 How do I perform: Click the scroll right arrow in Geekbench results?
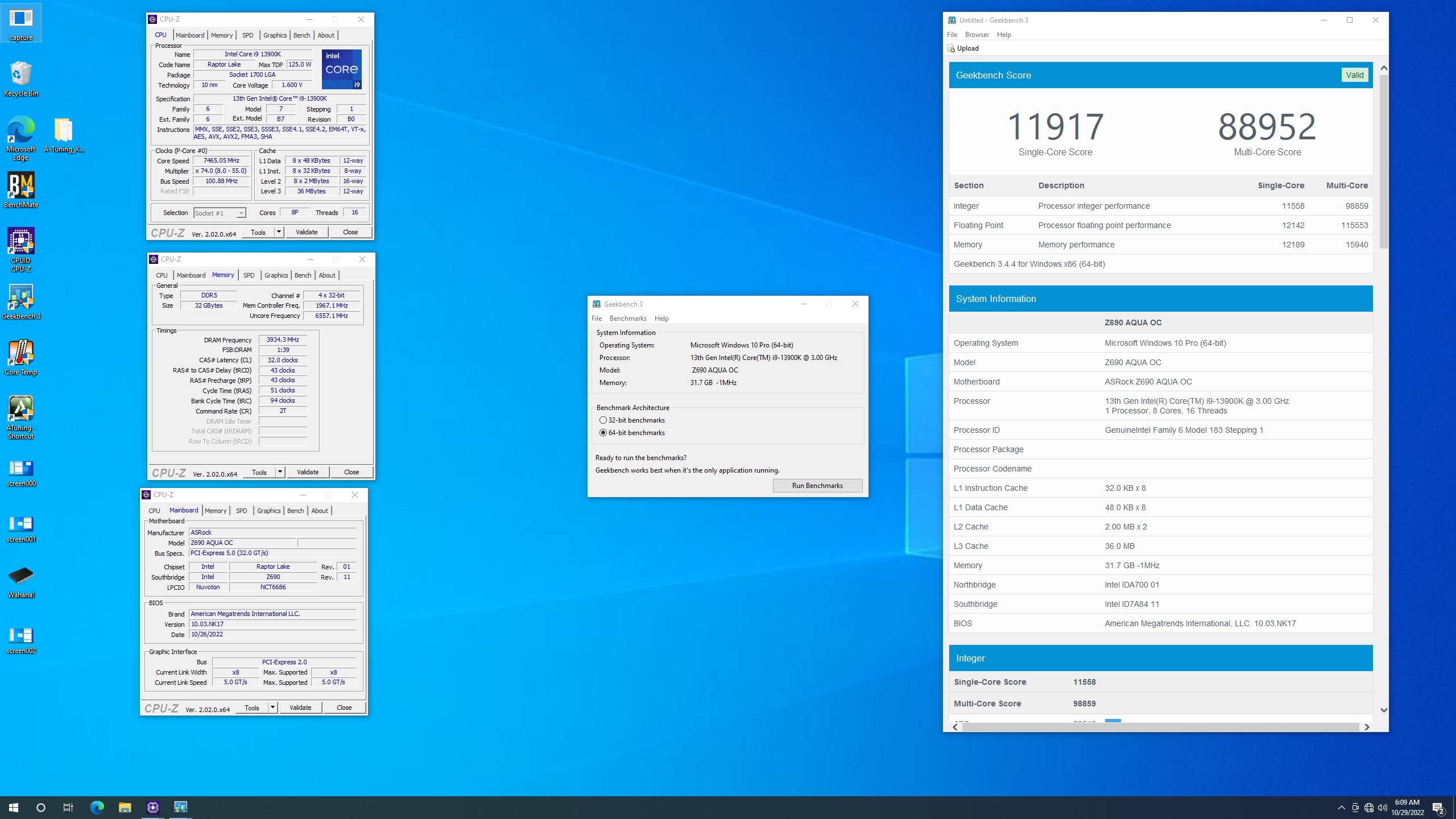pyautogui.click(x=1367, y=727)
